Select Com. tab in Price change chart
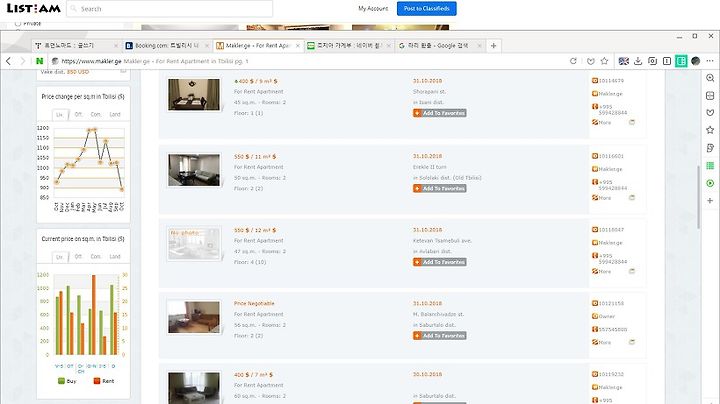Image resolution: width=720 pixels, height=404 pixels. 96,114
